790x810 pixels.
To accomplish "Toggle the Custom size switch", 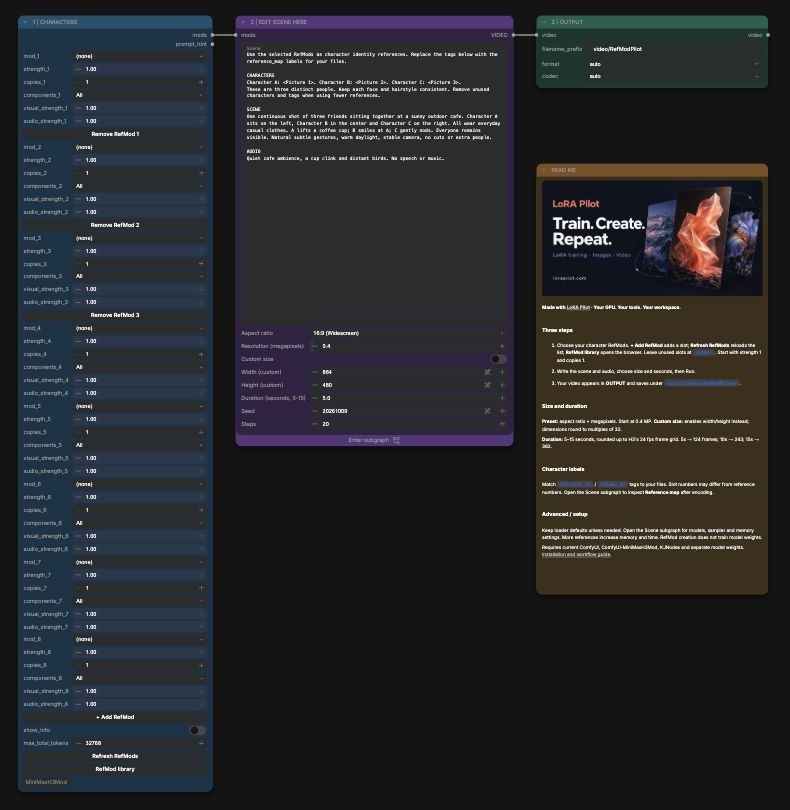I will pos(498,359).
